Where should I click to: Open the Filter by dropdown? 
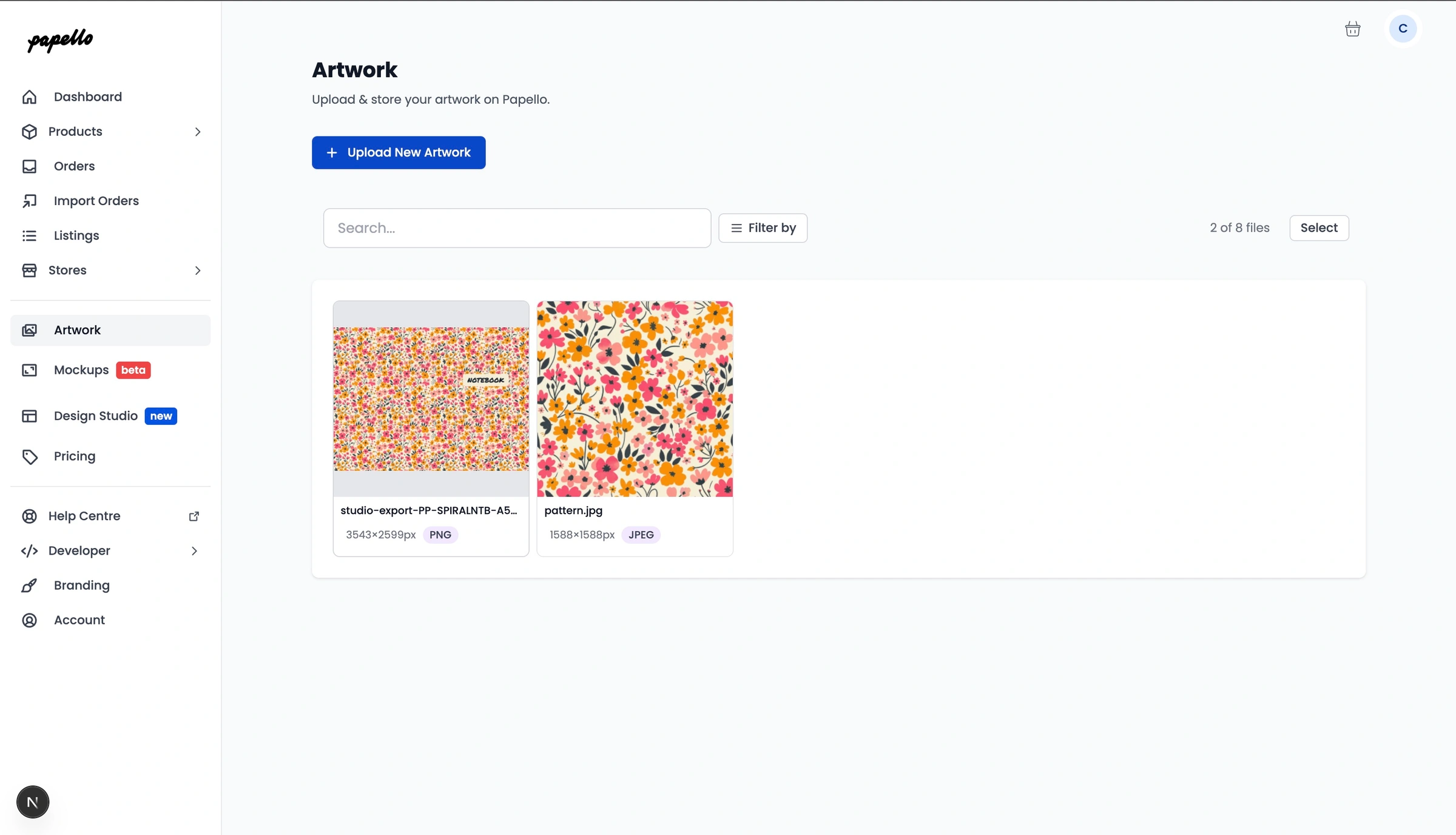pyautogui.click(x=763, y=228)
